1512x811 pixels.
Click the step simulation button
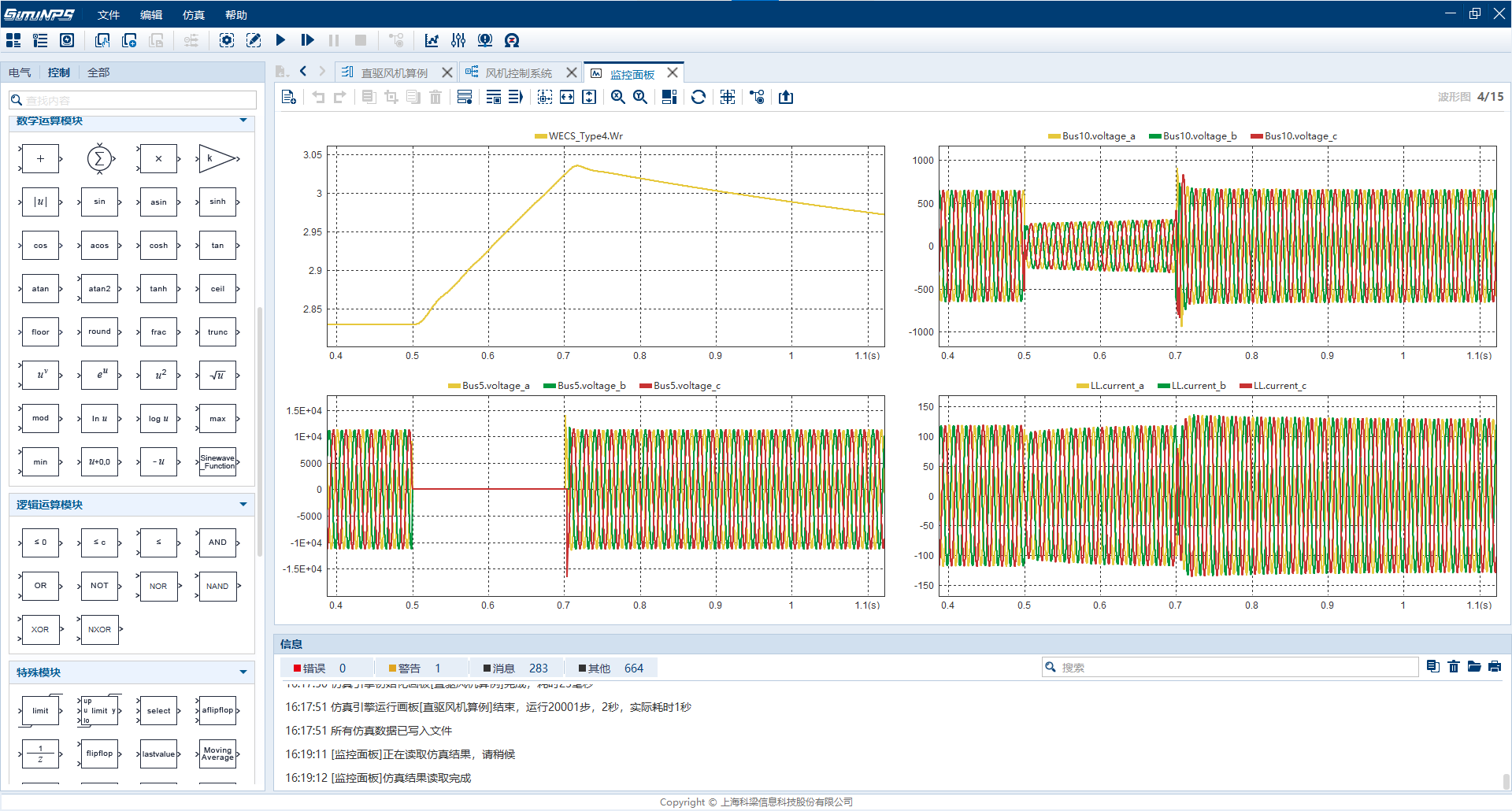point(308,40)
